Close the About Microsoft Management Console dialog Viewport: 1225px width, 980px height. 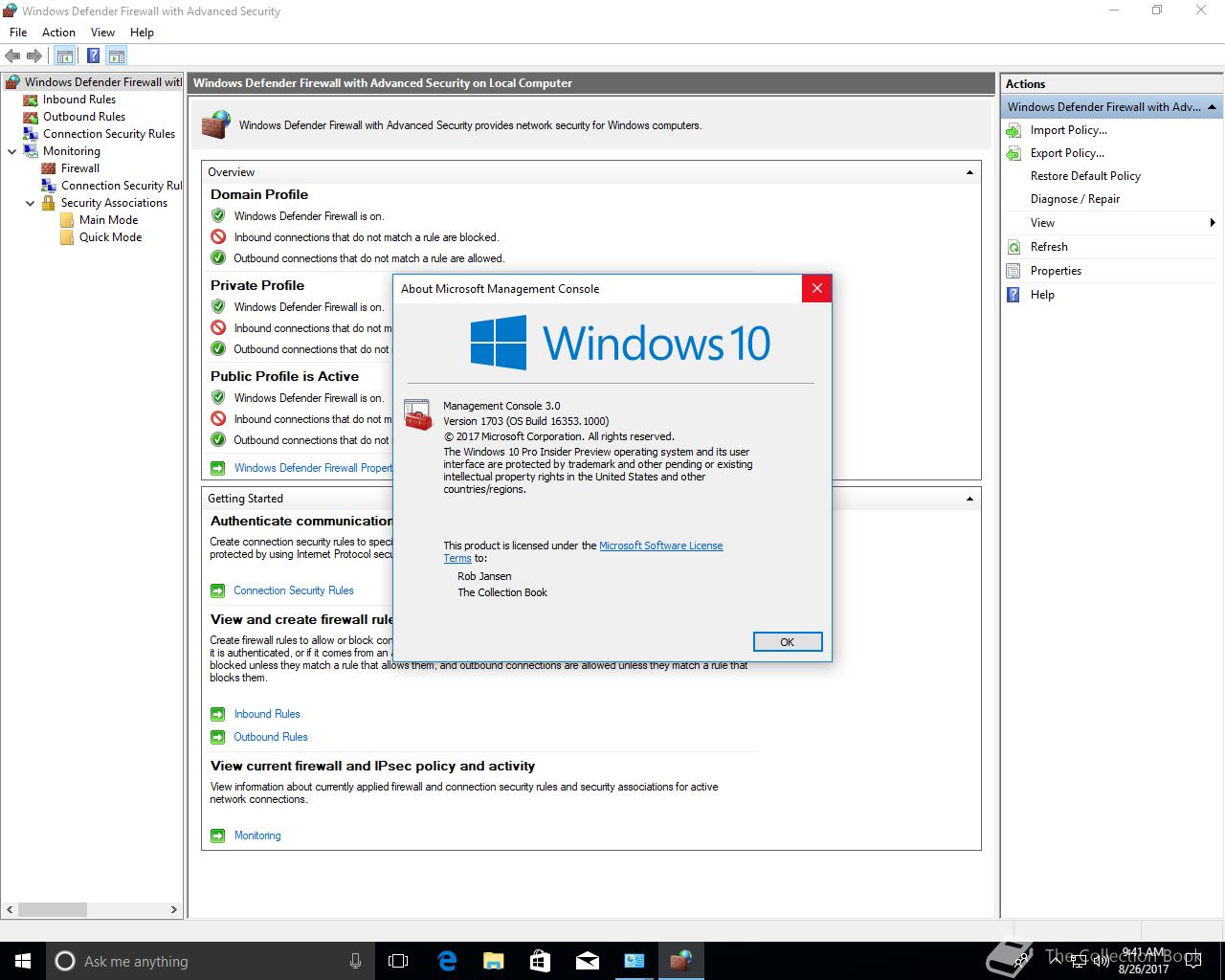[x=816, y=288]
